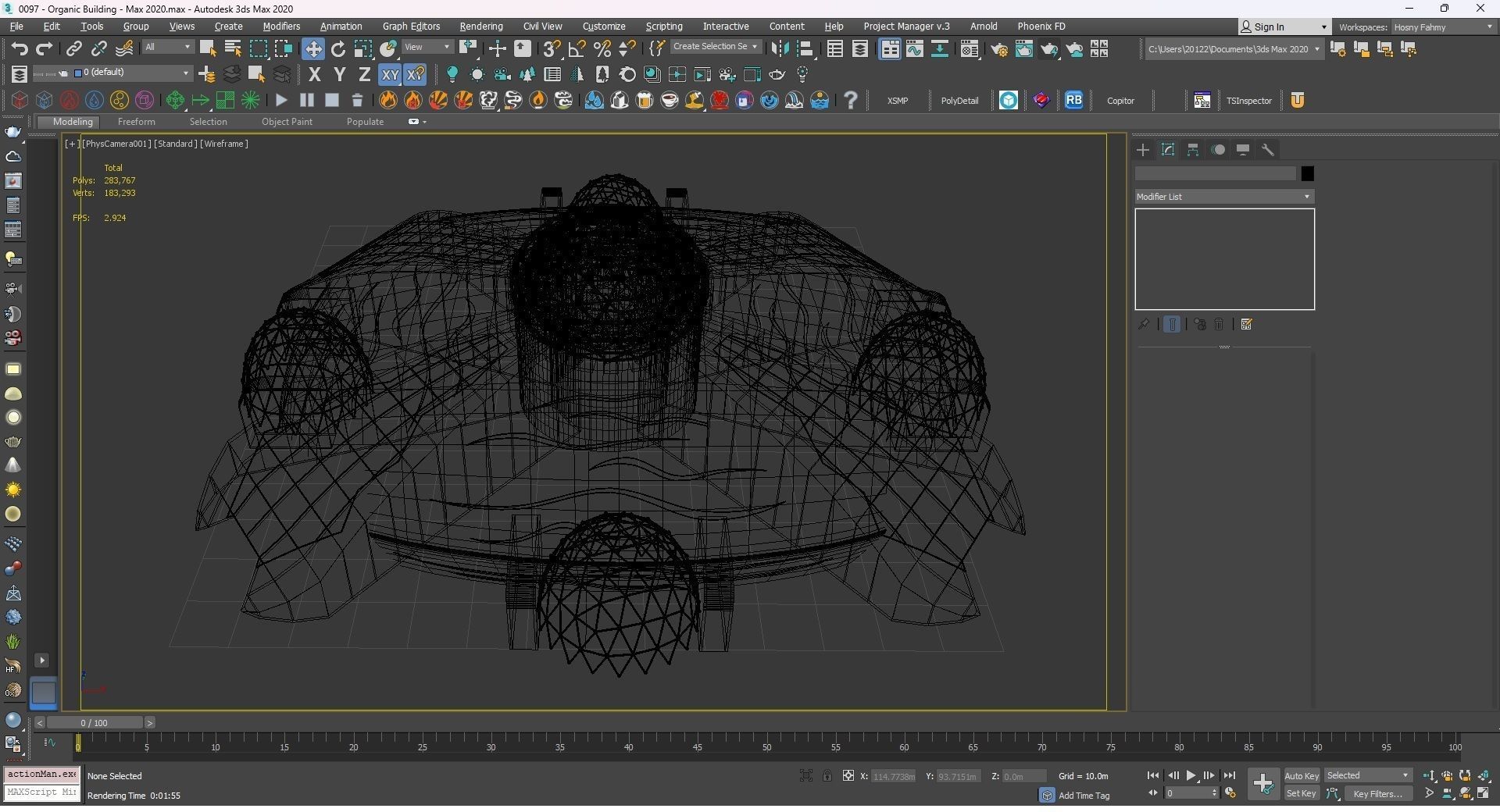
Task: Open the Utilities wrench panel
Action: [1268, 150]
